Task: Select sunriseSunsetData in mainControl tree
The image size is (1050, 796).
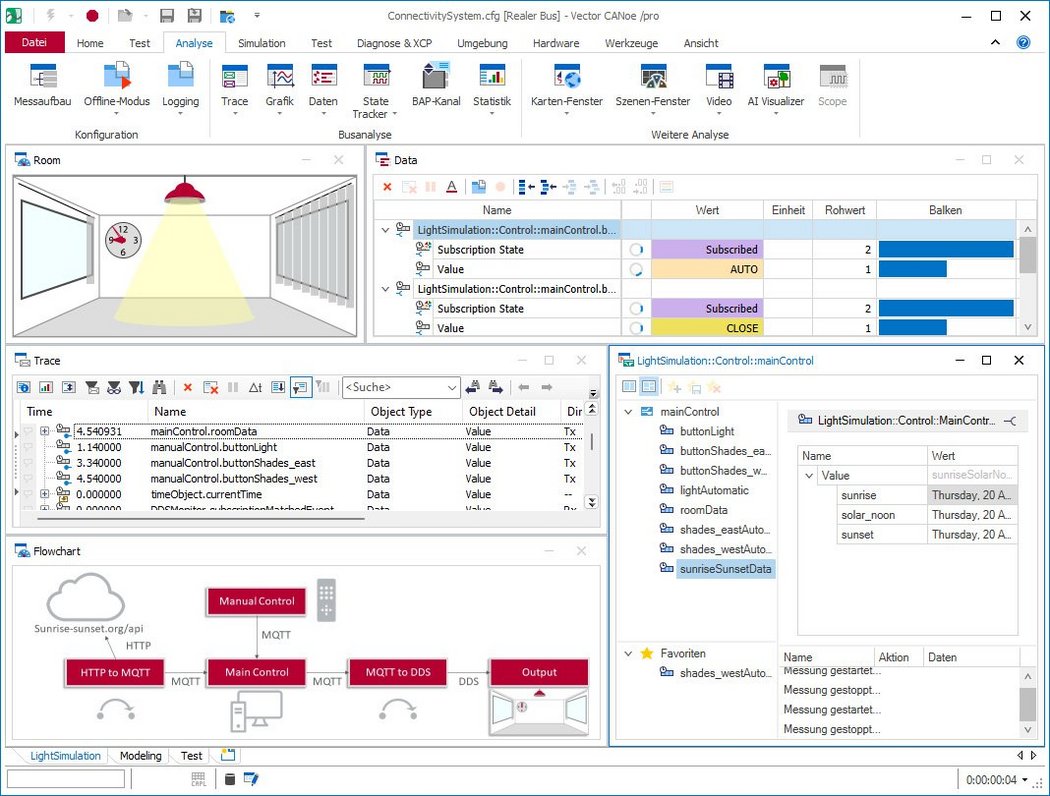Action: 725,569
